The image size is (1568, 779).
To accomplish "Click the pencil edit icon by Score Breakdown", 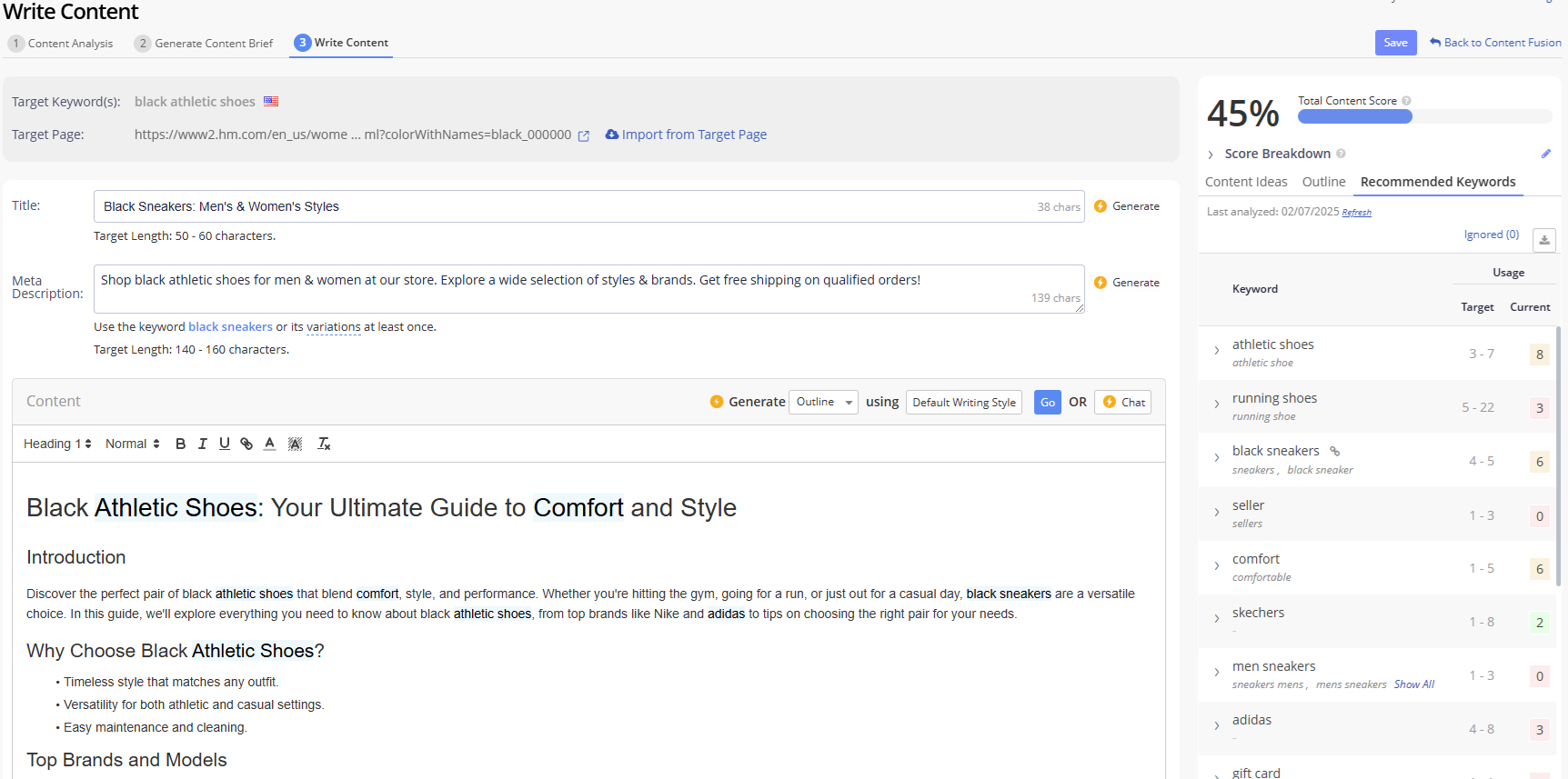I will point(1545,154).
